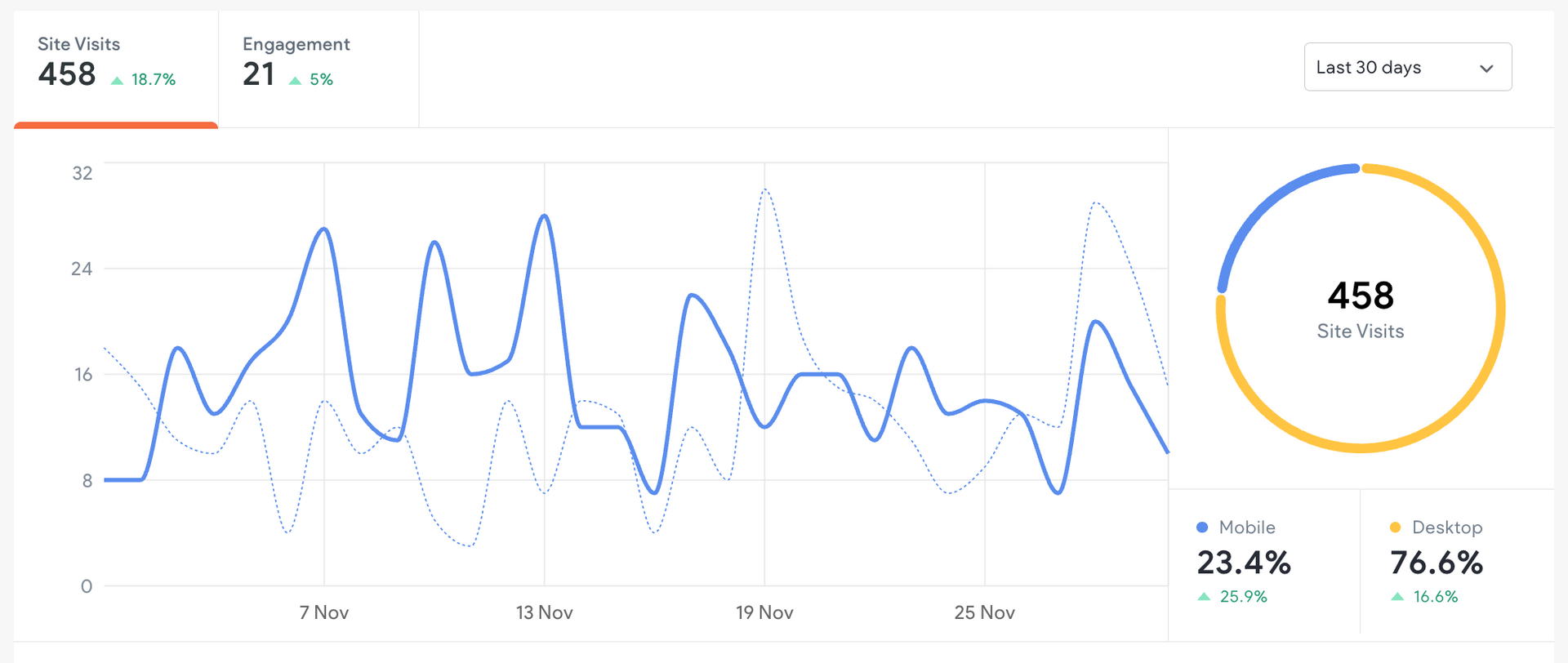
Task: Click the dotted line peak near 19 Nov
Action: (x=765, y=190)
